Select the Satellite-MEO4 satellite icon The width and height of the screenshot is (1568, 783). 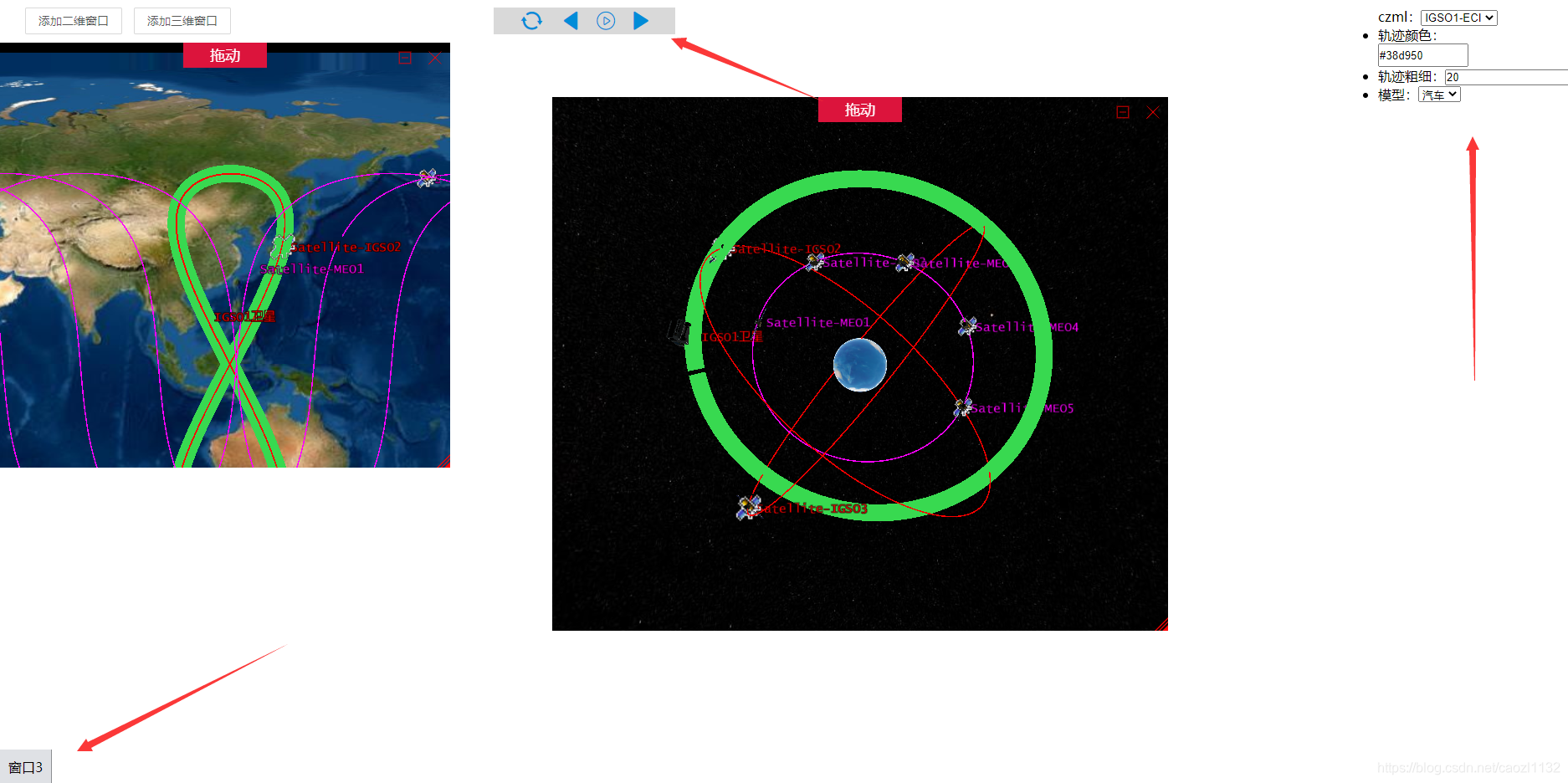coord(966,325)
